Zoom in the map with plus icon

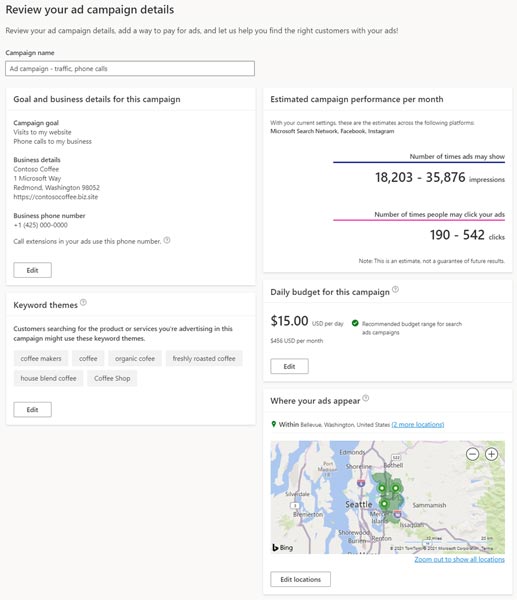click(x=491, y=454)
